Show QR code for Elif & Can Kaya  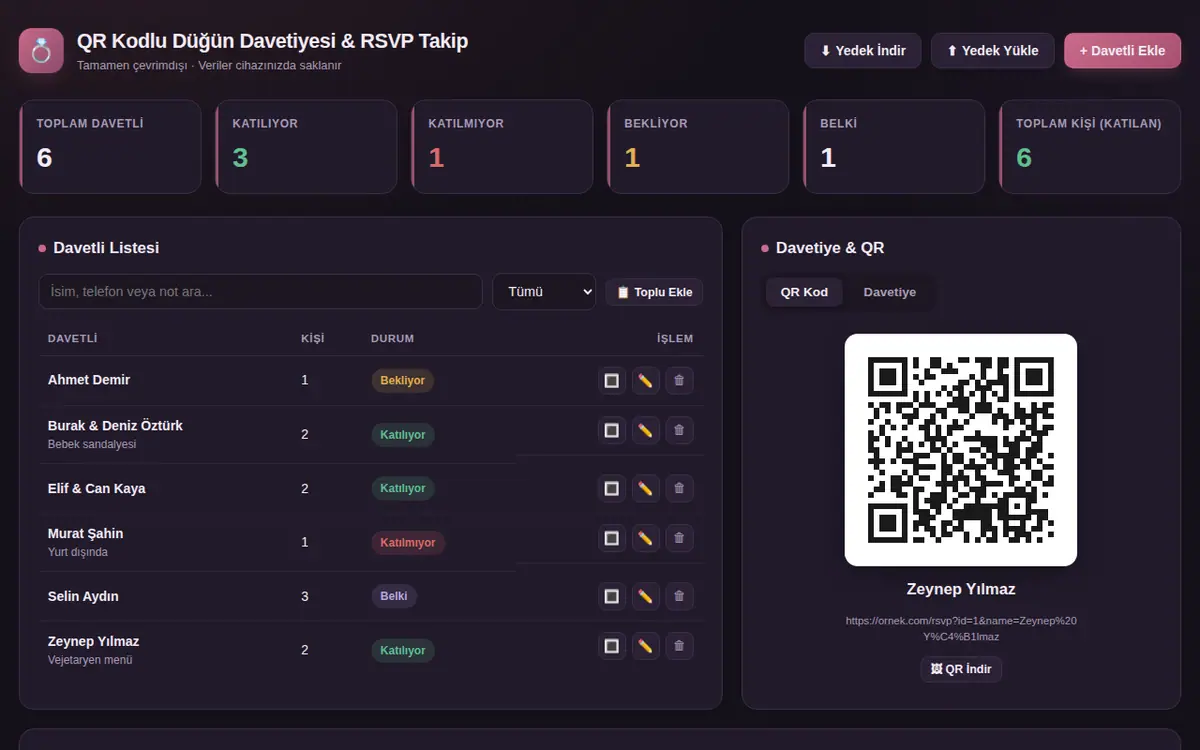612,488
